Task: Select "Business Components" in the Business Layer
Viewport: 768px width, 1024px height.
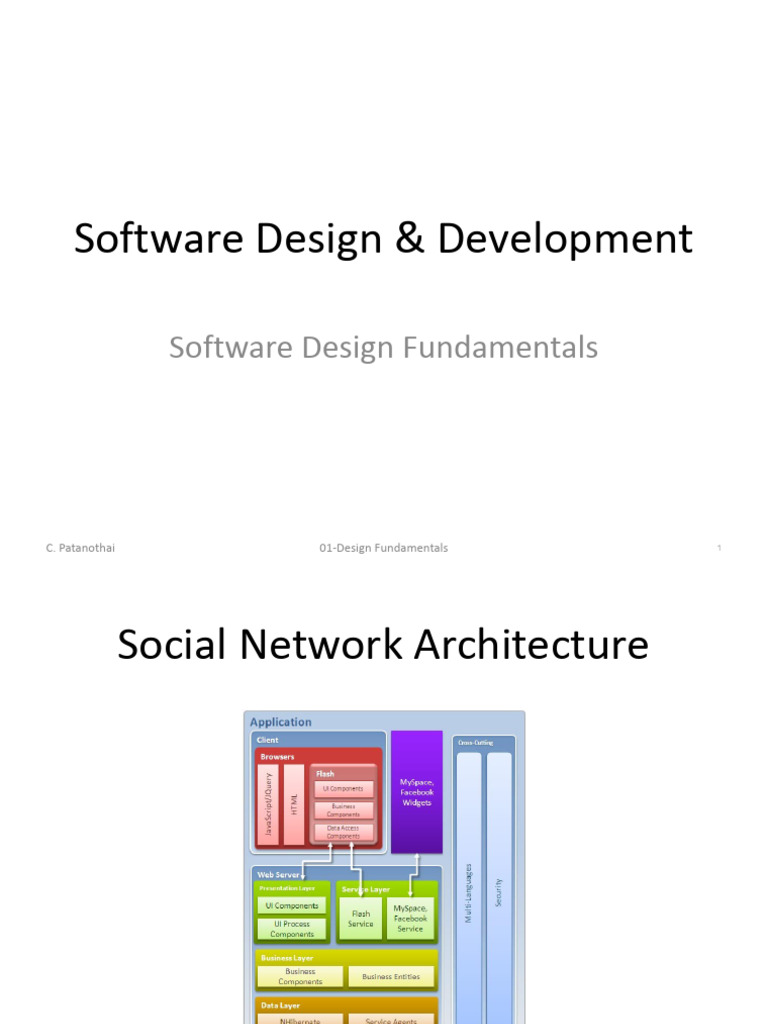Action: tap(300, 976)
